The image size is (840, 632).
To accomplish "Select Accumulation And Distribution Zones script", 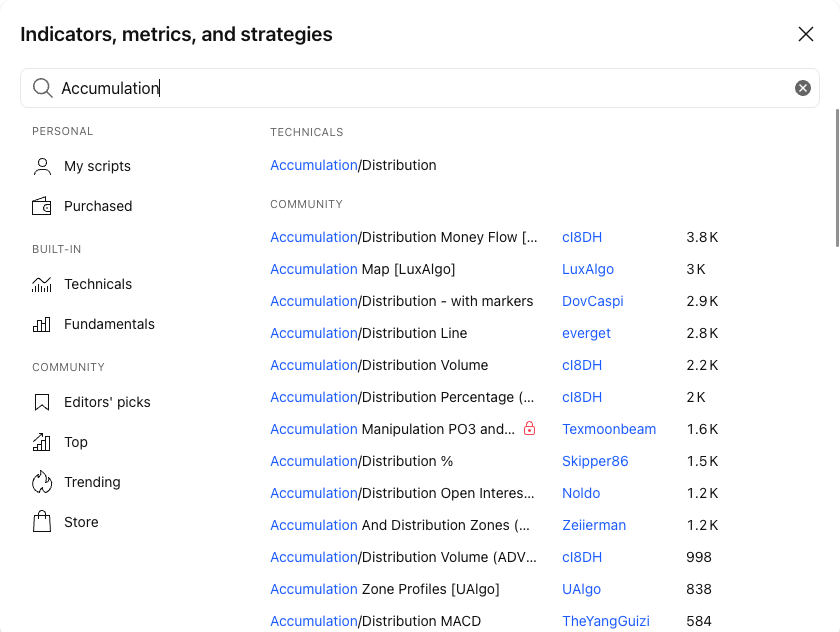I will [400, 525].
